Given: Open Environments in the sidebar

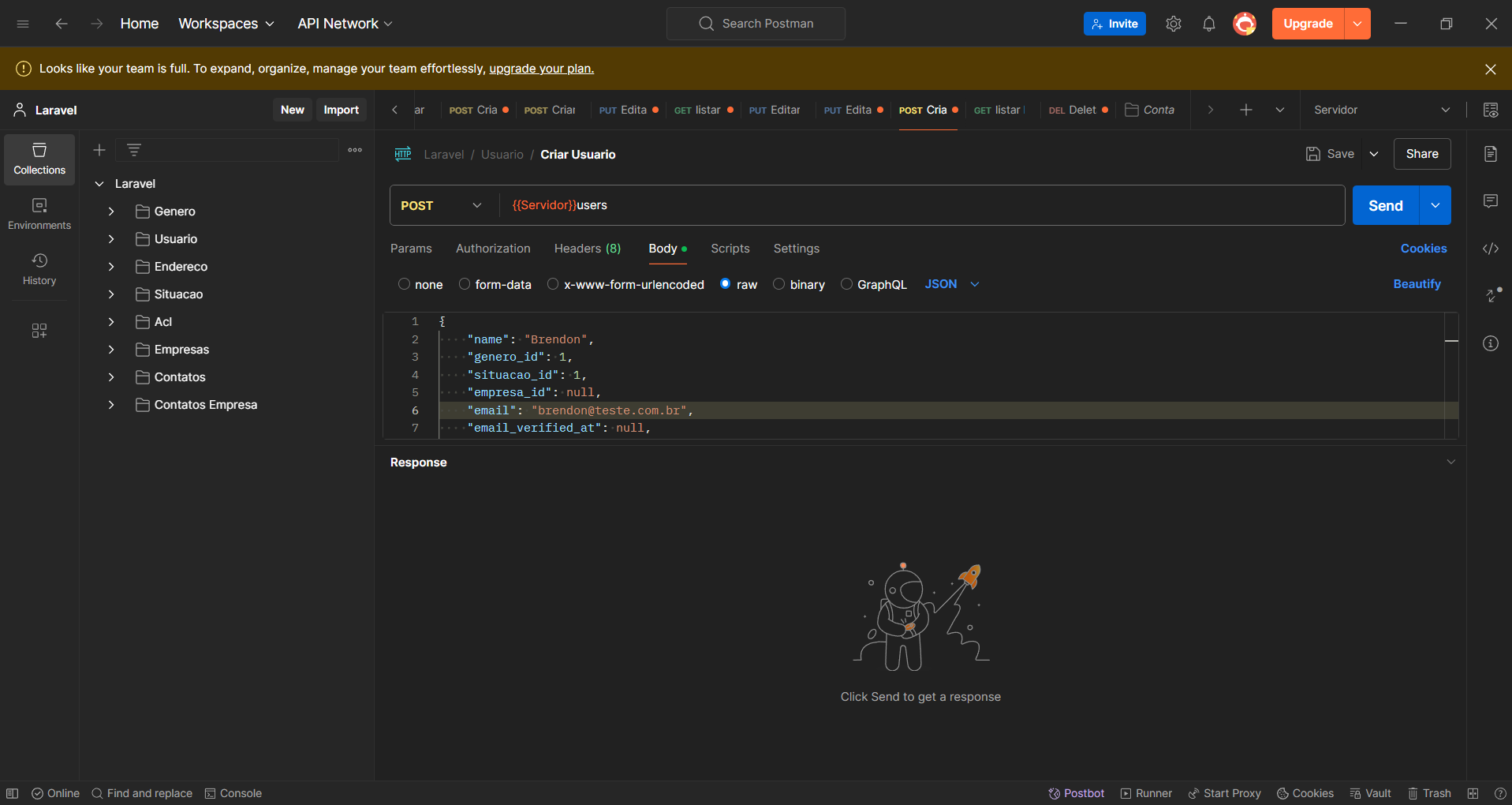Looking at the screenshot, I should tap(39, 215).
